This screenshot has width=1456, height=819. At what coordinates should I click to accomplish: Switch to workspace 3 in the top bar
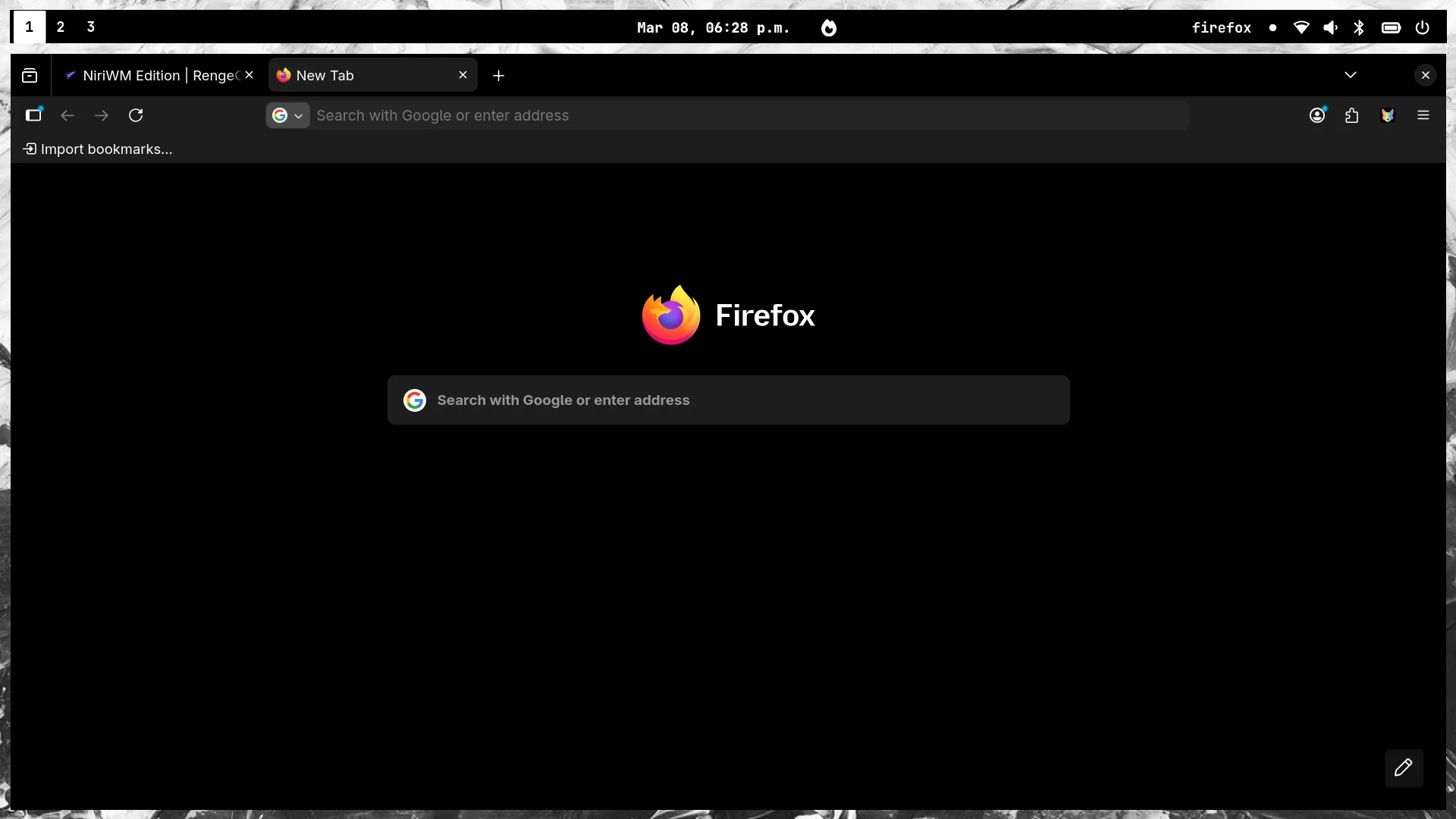point(91,27)
